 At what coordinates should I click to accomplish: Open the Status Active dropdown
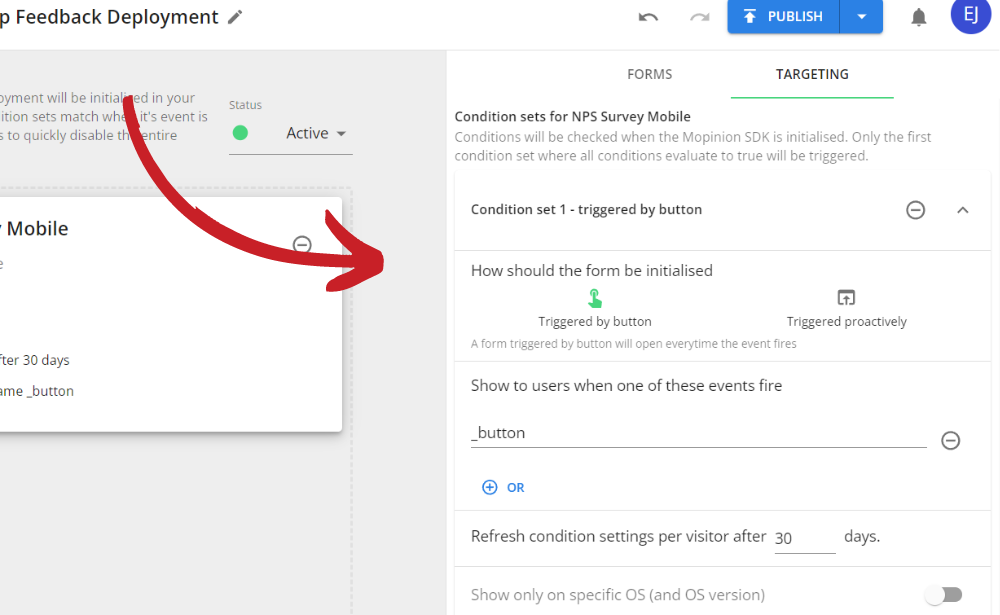point(316,132)
